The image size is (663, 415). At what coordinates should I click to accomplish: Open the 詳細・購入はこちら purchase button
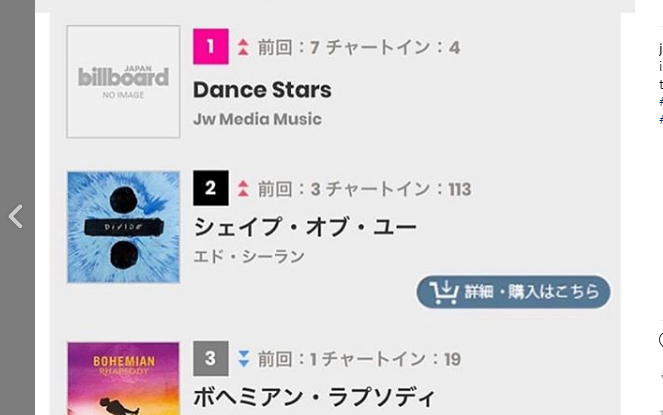click(513, 292)
